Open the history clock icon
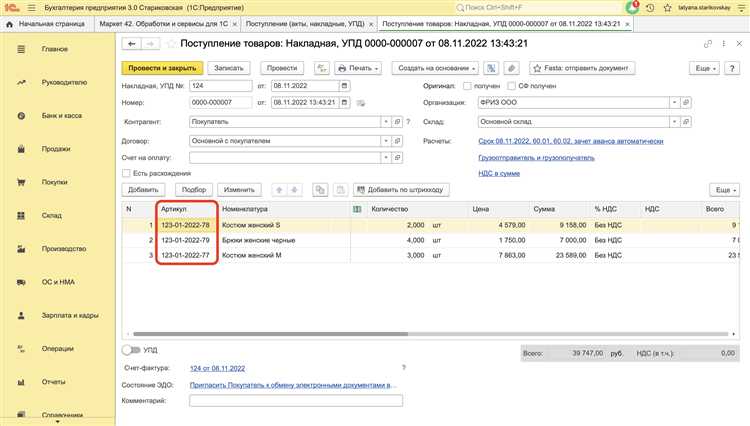750x426 pixels. [x=650, y=8]
